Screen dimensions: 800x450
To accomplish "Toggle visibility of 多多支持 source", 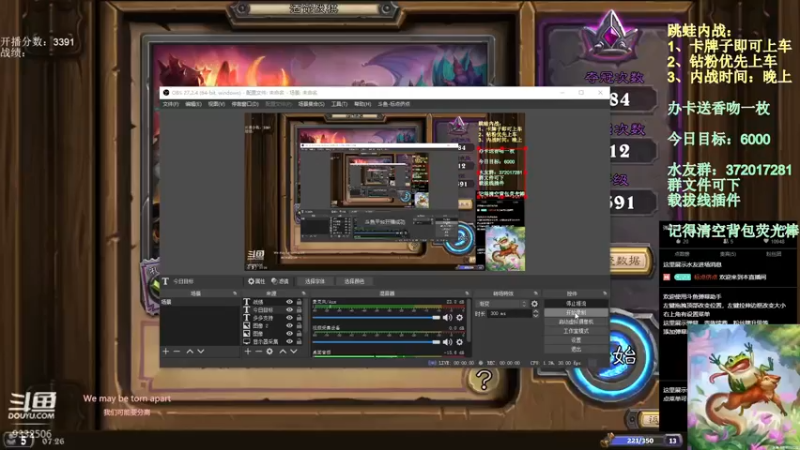I will tap(289, 318).
